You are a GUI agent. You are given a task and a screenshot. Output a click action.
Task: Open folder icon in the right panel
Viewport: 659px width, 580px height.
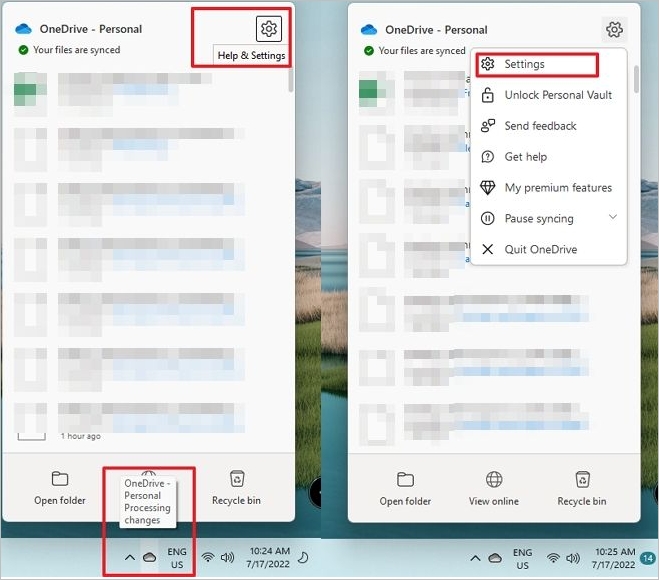405,480
